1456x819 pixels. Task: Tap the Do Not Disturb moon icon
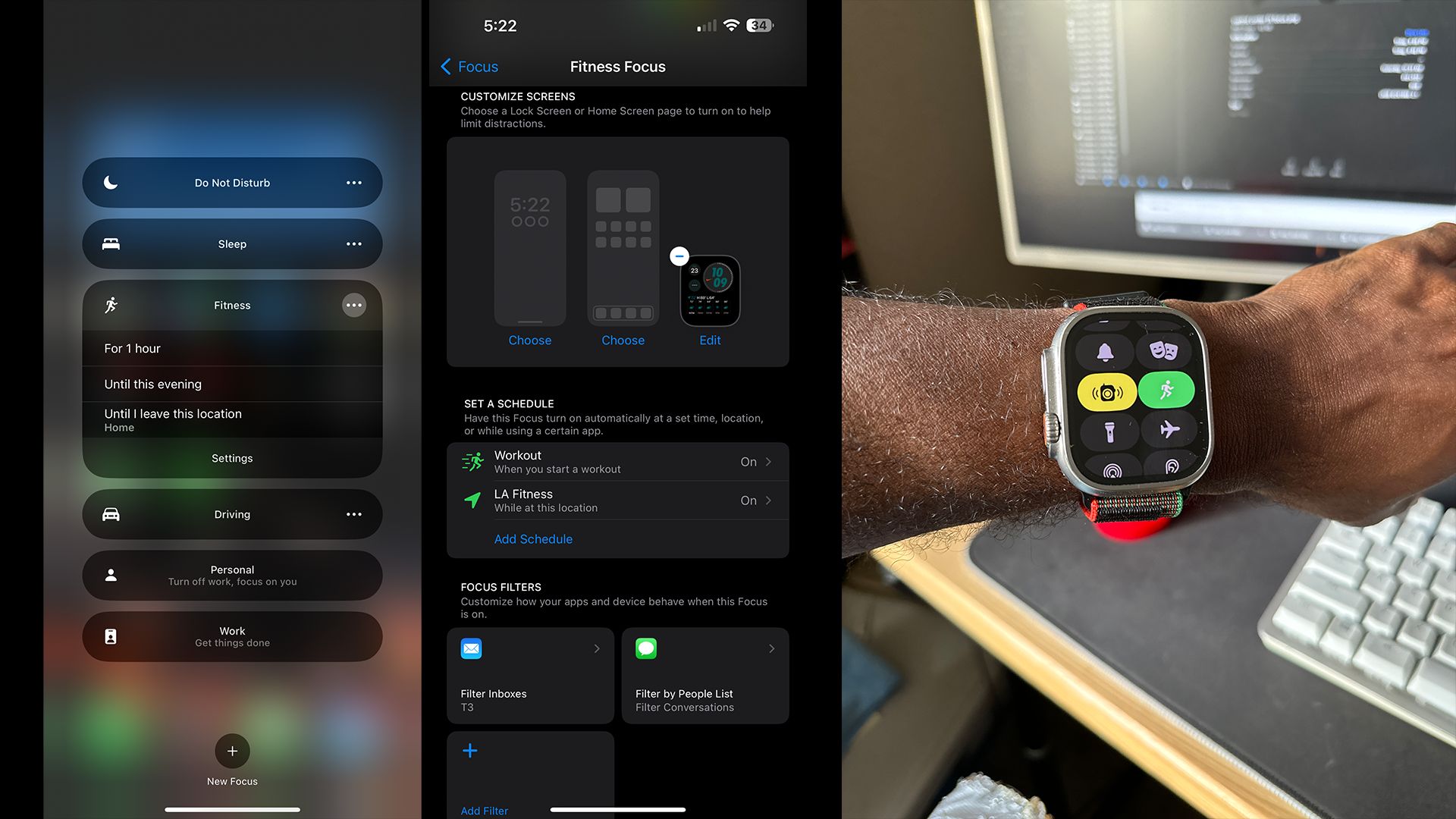(109, 182)
